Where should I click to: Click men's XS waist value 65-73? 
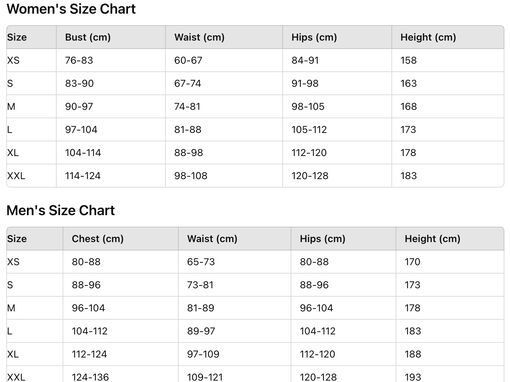[201, 262]
